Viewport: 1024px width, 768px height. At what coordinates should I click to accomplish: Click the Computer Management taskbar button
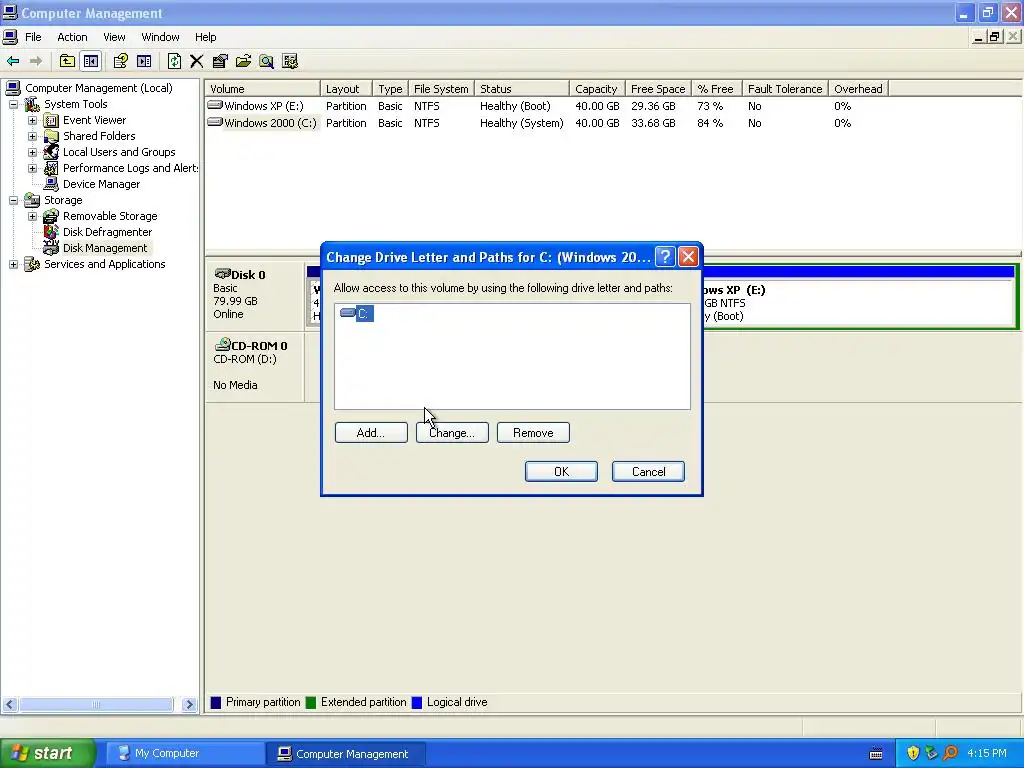click(x=346, y=754)
